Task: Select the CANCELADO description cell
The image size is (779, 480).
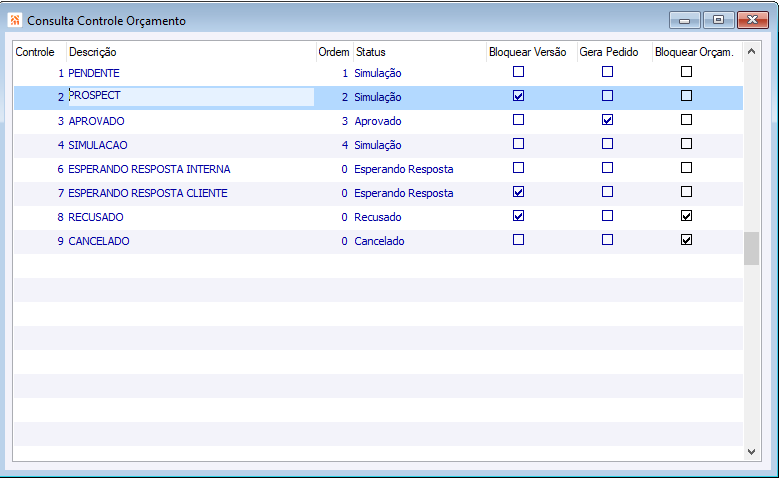Action: click(191, 241)
